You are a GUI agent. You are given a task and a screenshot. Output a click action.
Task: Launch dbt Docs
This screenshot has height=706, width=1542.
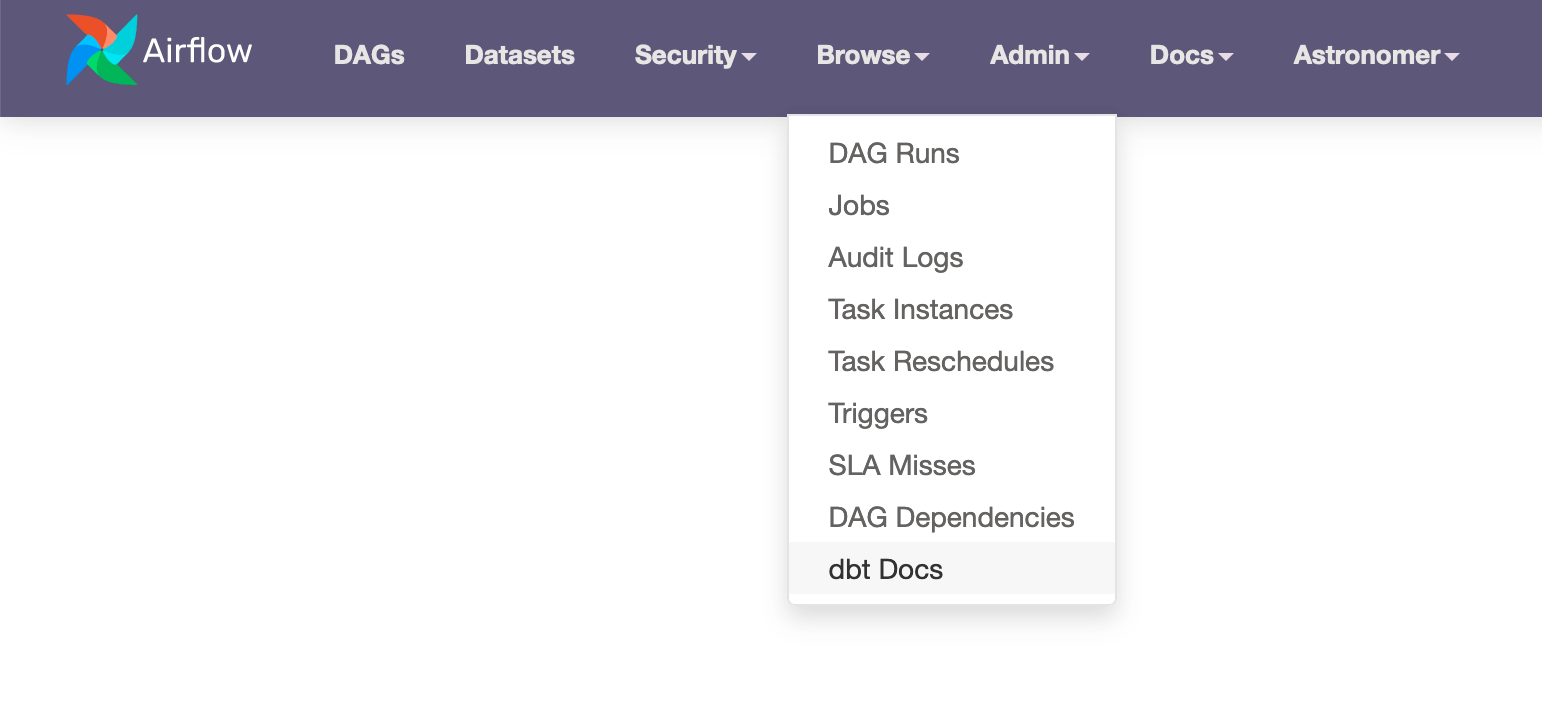(x=885, y=569)
